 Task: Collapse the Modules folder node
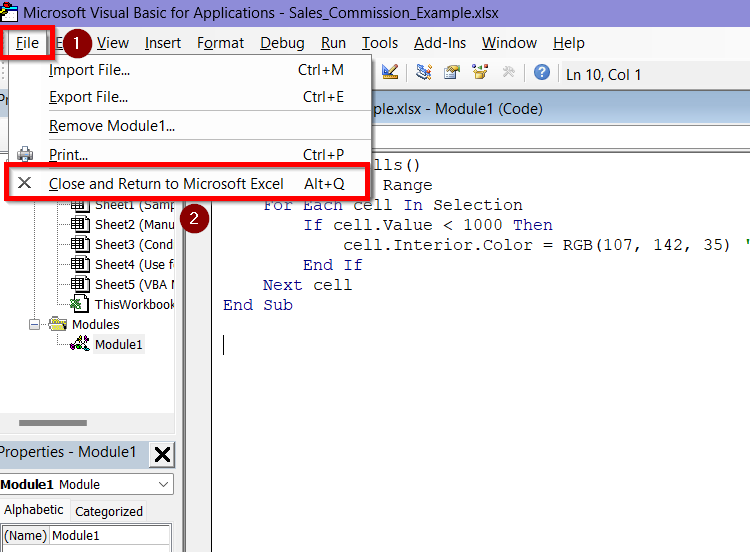point(34,325)
